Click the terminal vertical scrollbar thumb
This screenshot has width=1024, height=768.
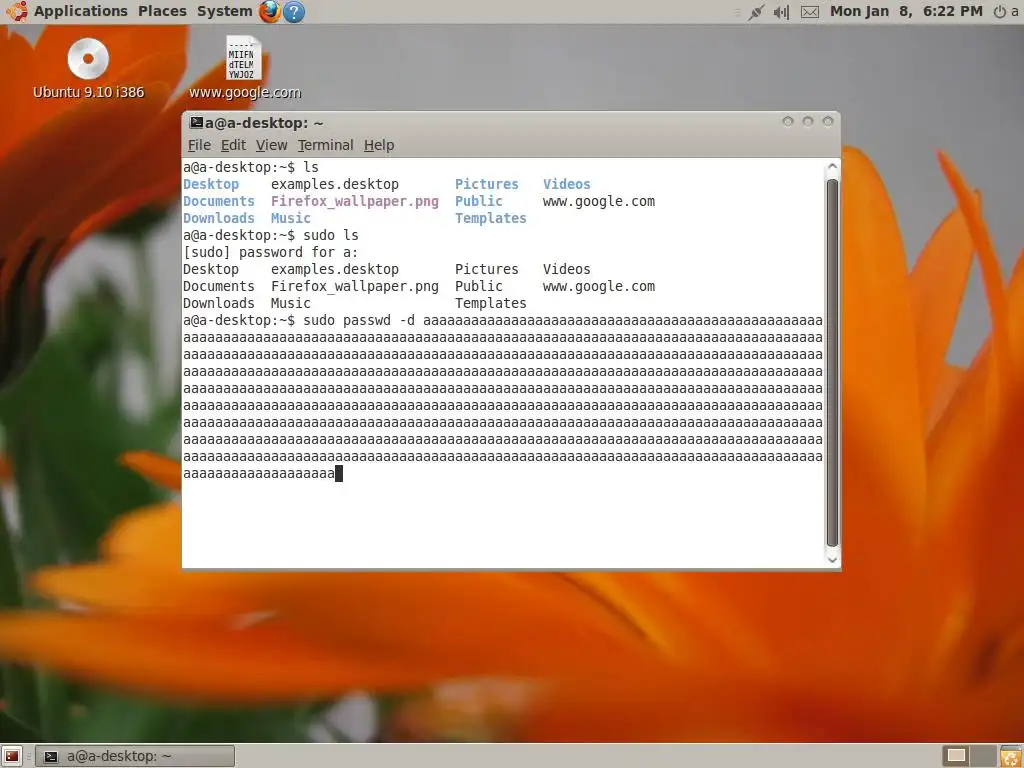[x=832, y=363]
